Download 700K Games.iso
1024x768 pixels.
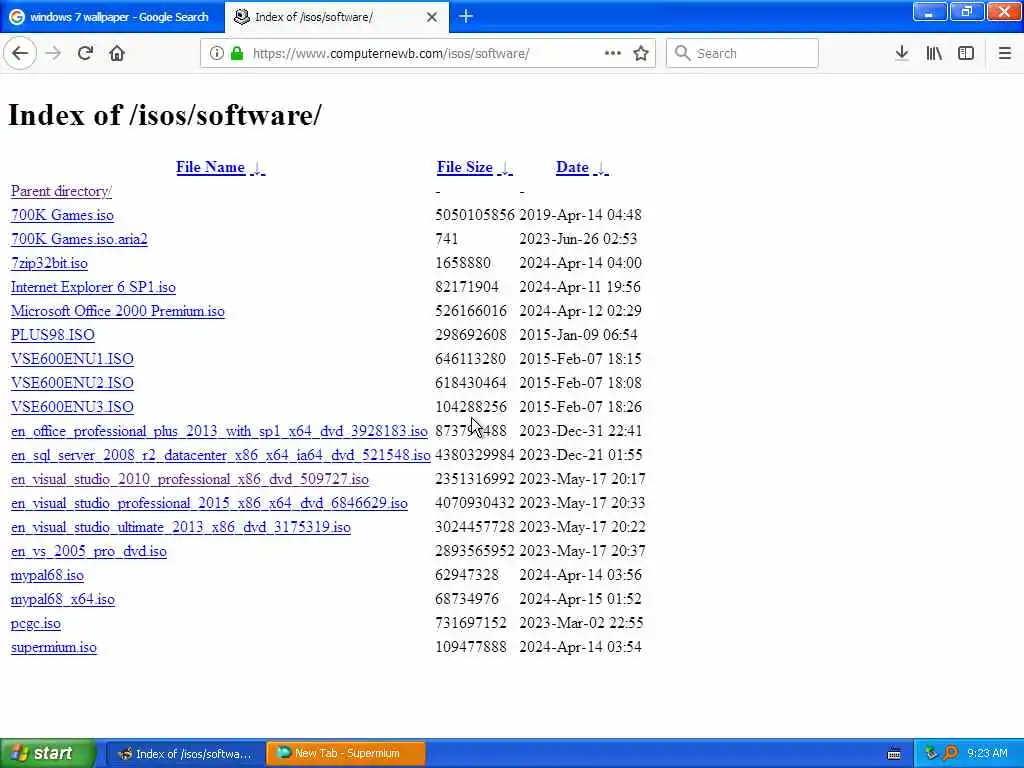click(62, 215)
